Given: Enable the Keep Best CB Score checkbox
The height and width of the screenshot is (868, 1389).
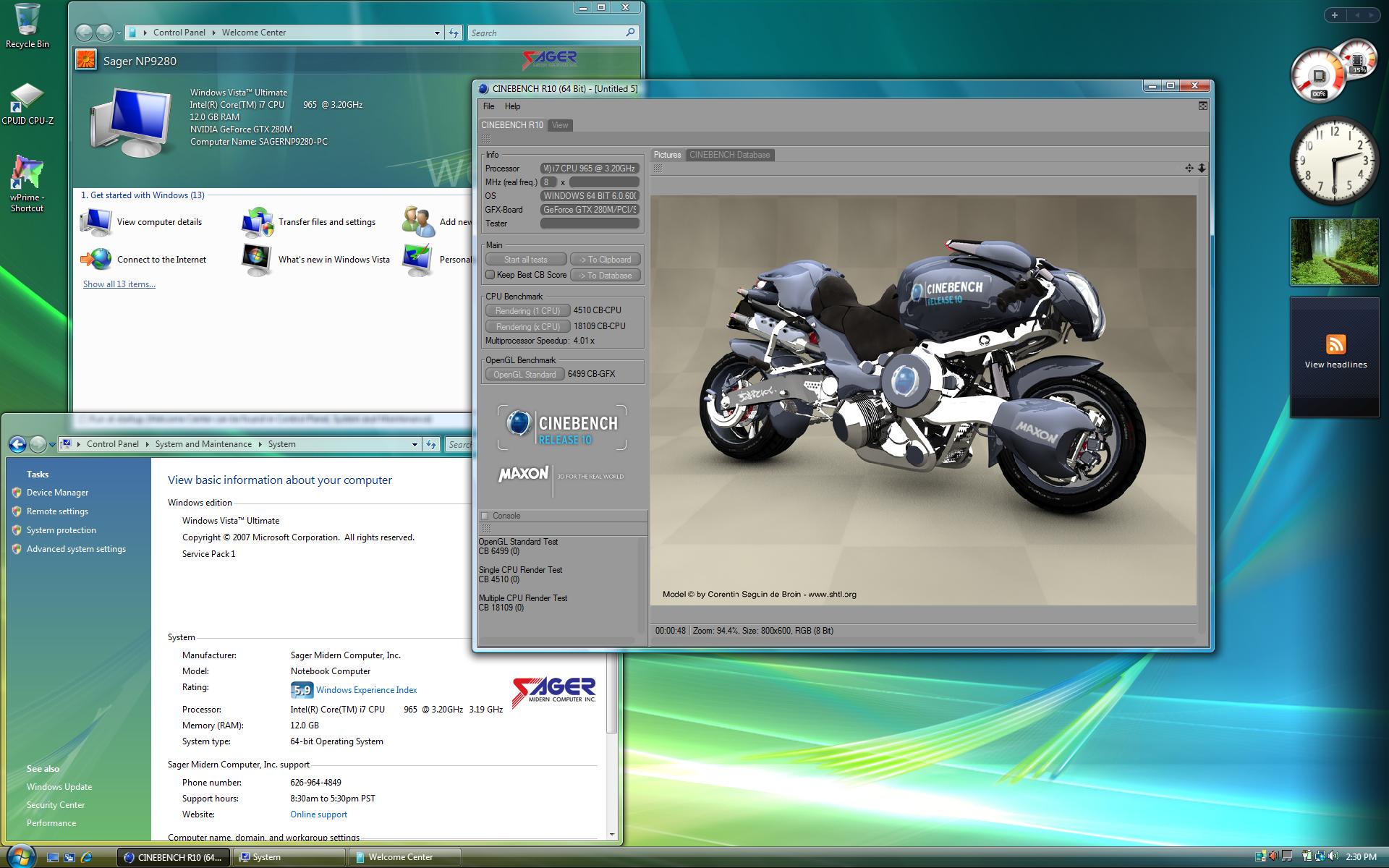Looking at the screenshot, I should 490,275.
